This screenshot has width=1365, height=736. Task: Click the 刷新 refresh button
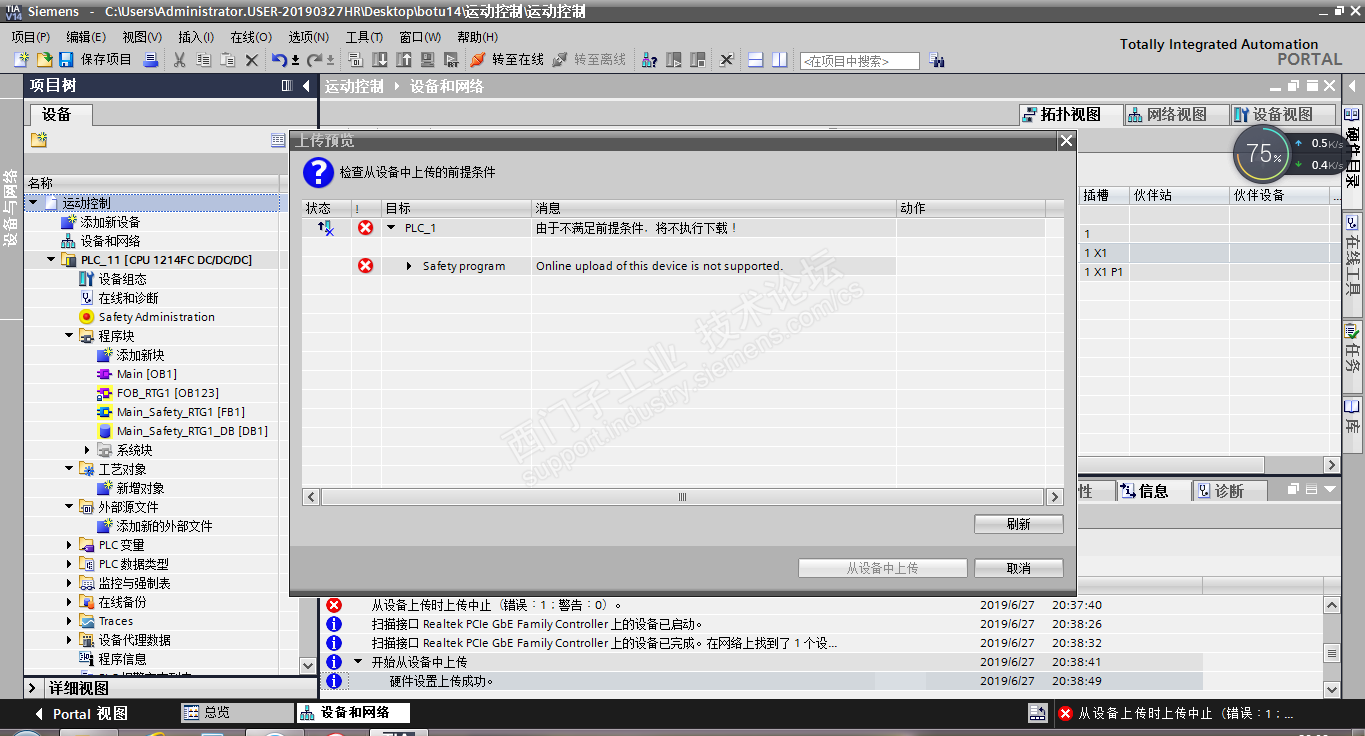tap(1018, 524)
